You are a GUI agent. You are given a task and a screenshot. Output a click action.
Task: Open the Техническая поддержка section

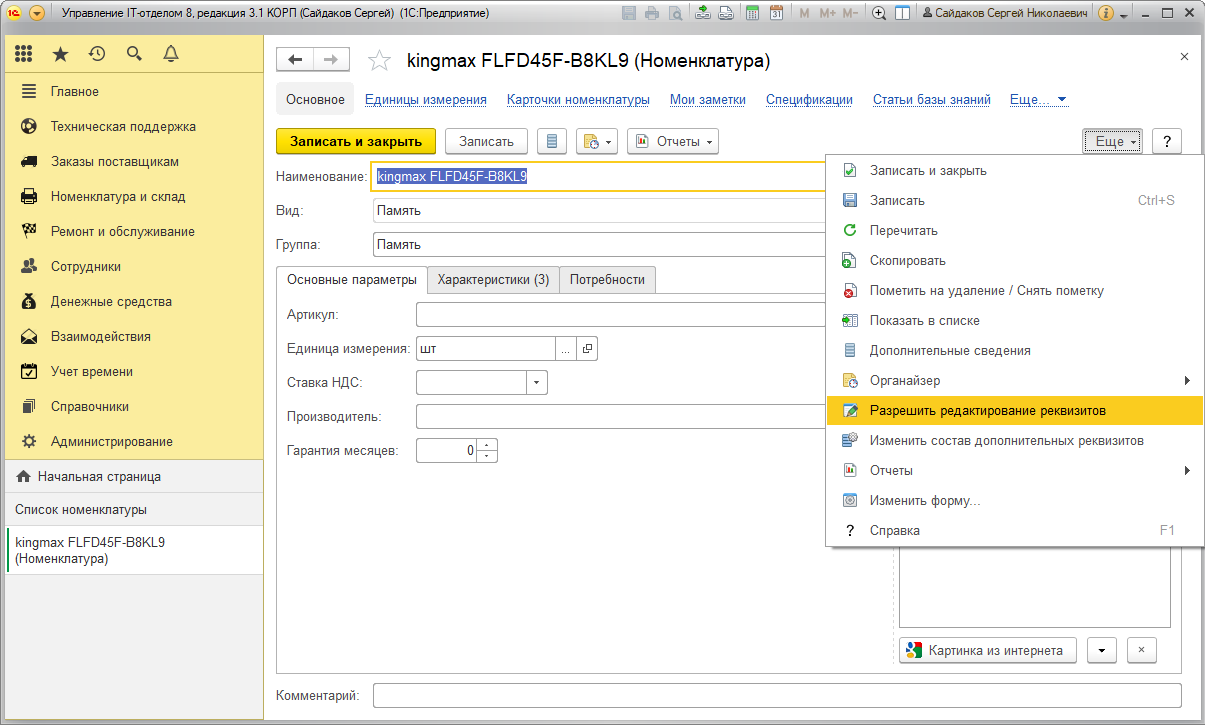click(x=135, y=126)
